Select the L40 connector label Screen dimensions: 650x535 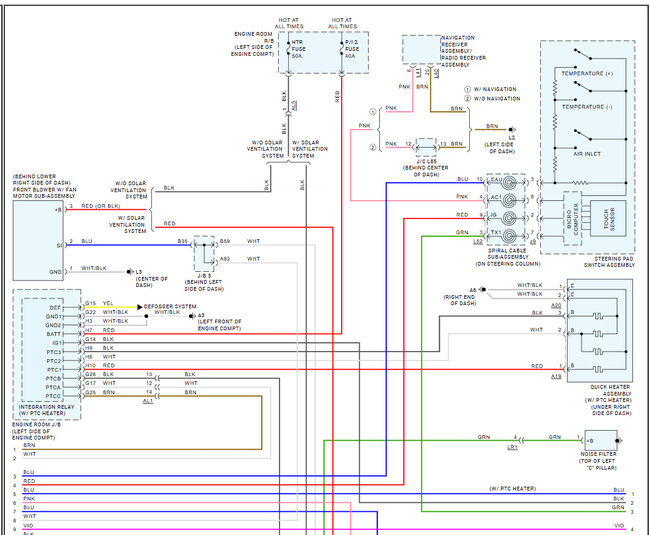[436, 73]
